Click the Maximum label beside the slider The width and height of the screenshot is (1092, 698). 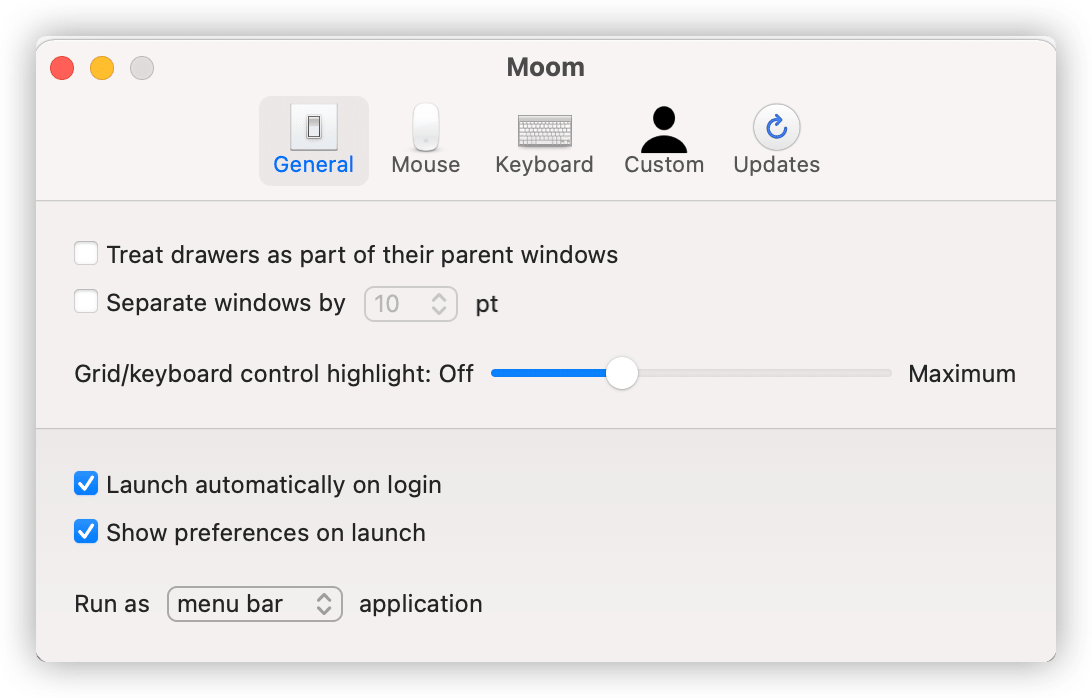pyautogui.click(x=962, y=374)
